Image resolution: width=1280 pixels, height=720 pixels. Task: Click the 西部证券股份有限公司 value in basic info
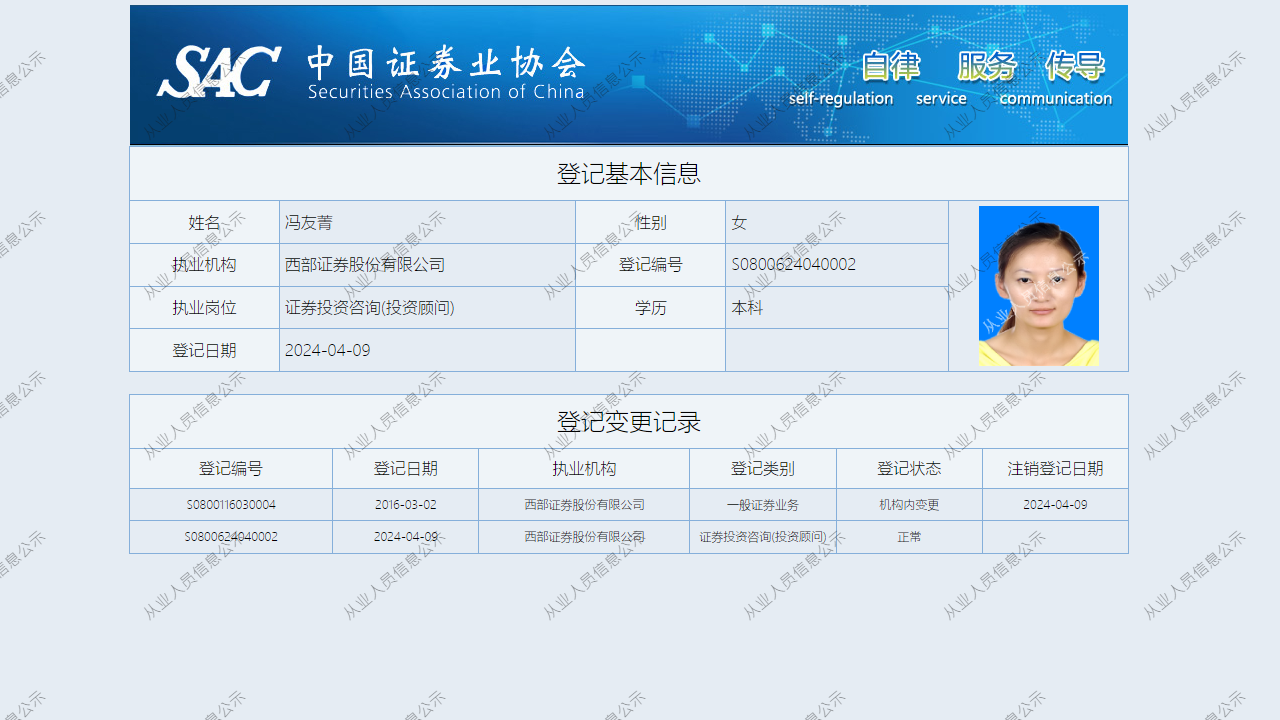(x=365, y=265)
